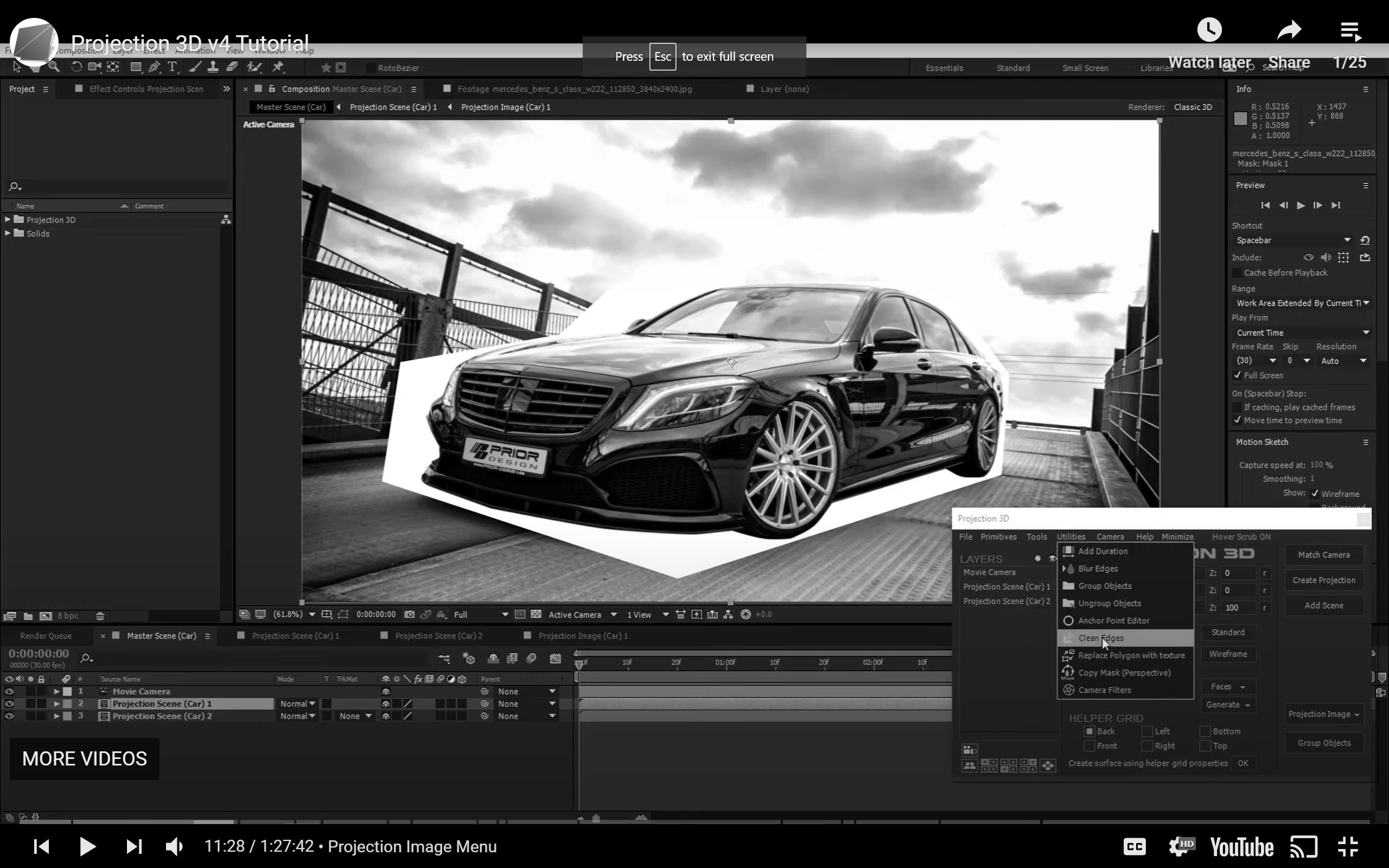Click the camera icon below Projection 3D layers
The width and height of the screenshot is (1389, 868).
tap(970, 750)
